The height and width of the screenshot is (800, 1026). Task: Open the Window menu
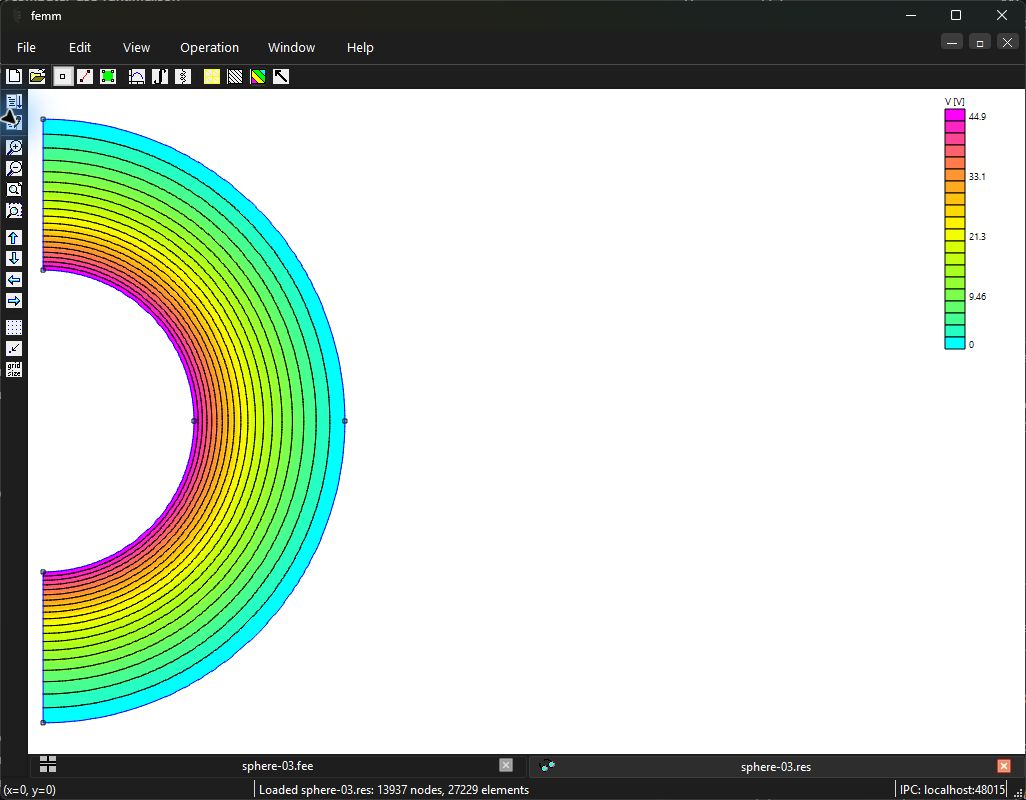point(291,48)
